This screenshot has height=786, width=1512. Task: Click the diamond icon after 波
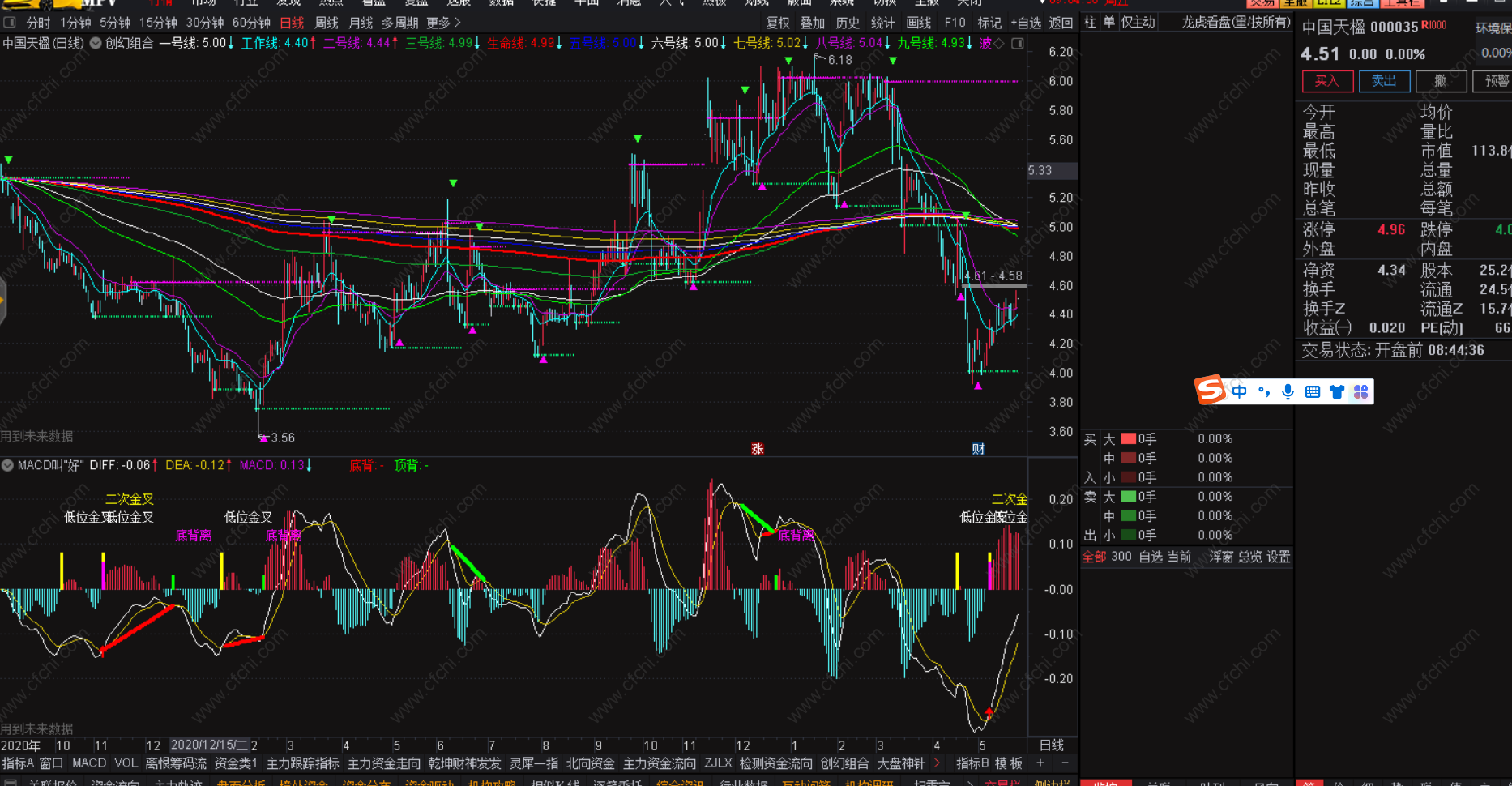click(999, 43)
